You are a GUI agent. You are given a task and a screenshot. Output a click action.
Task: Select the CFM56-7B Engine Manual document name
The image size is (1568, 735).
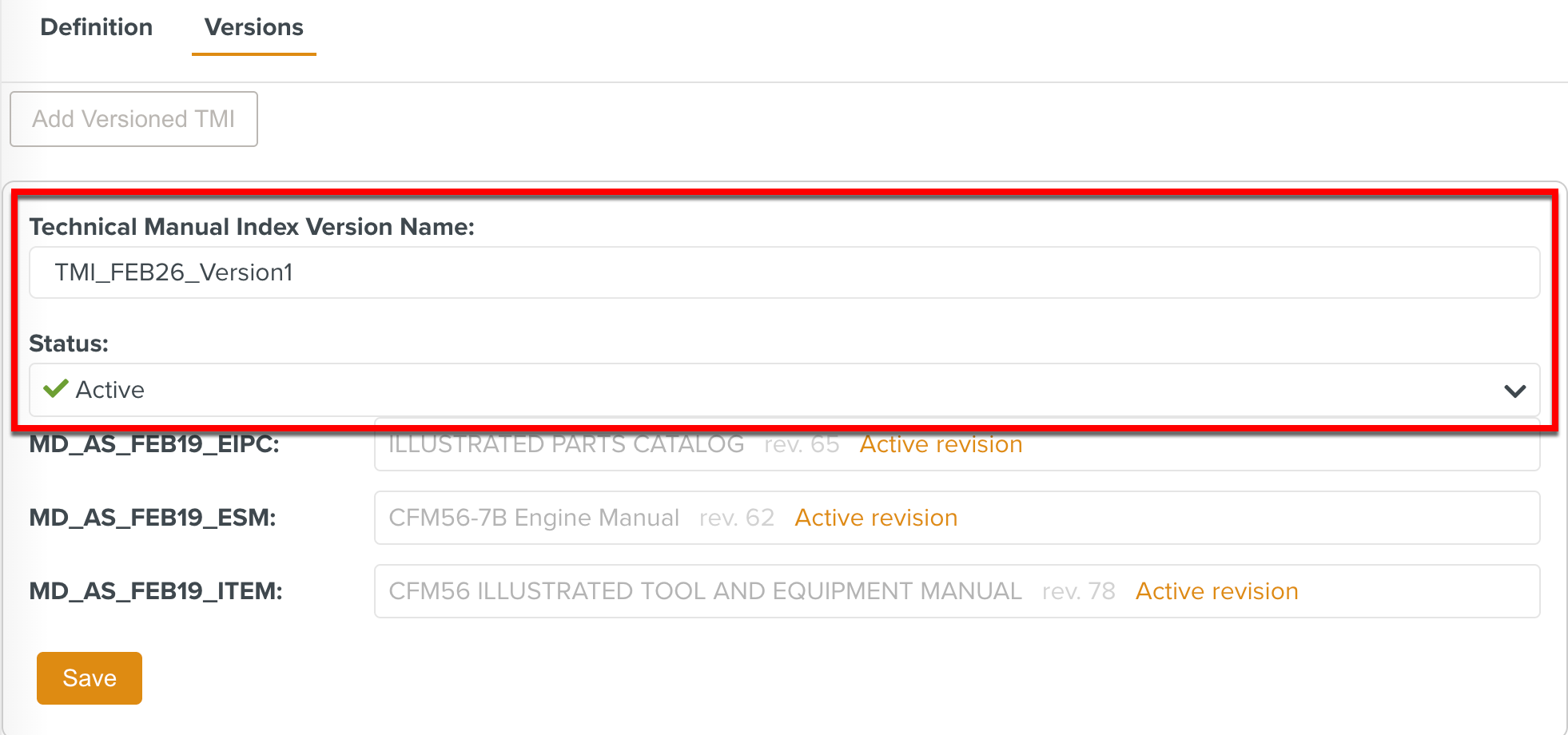pos(534,518)
